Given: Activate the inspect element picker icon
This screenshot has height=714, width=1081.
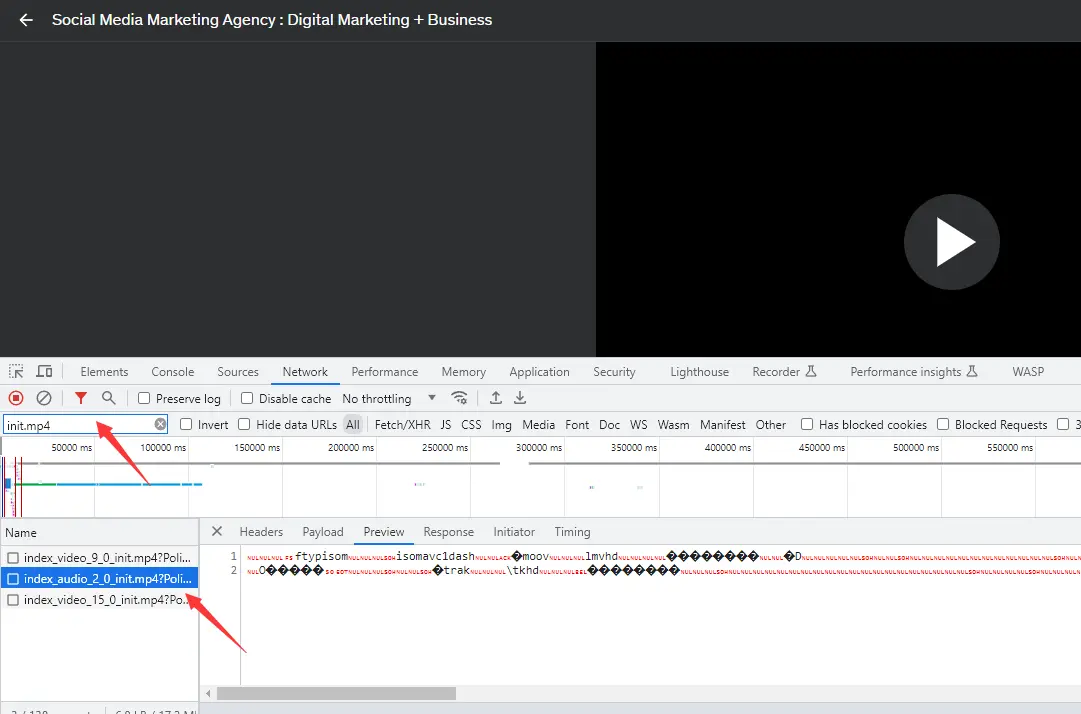Looking at the screenshot, I should [17, 371].
